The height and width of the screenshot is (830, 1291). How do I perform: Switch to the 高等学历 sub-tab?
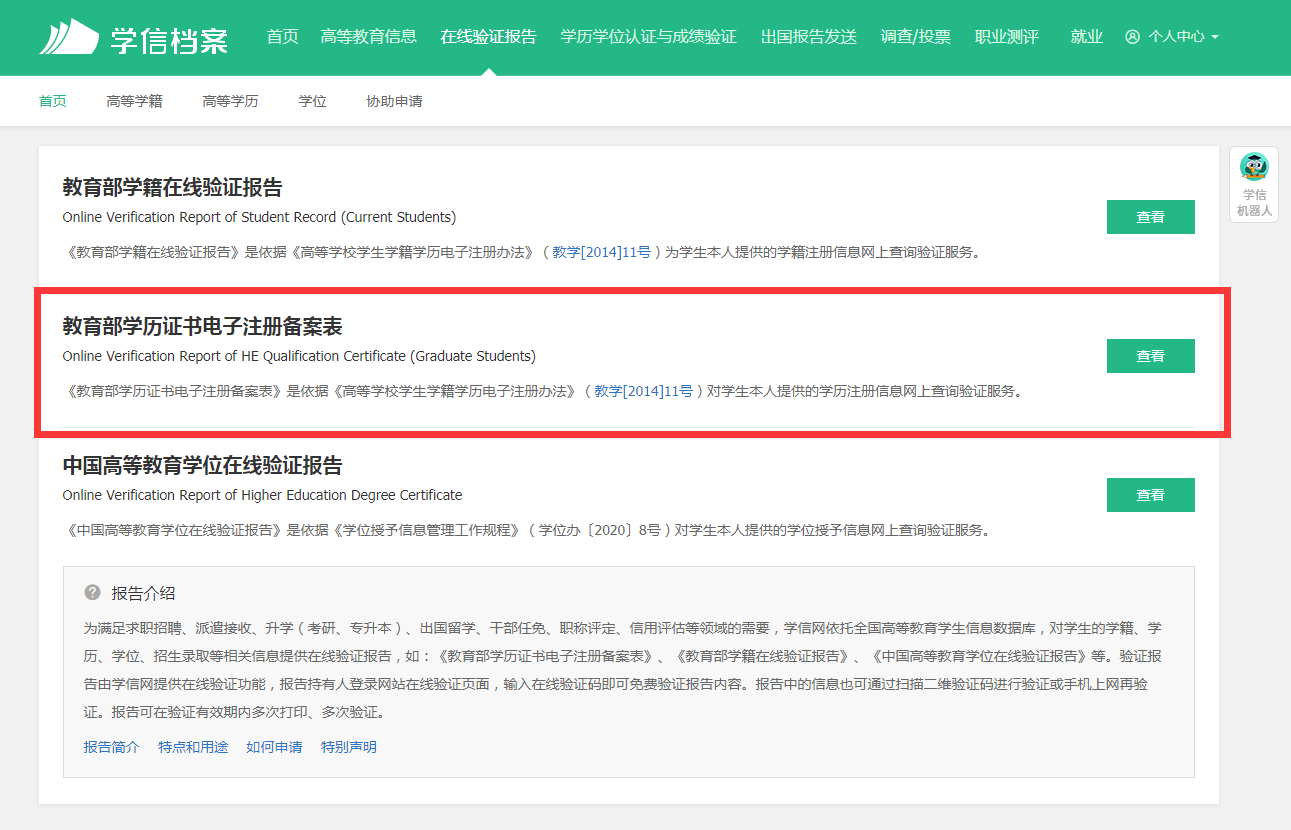pyautogui.click(x=230, y=101)
